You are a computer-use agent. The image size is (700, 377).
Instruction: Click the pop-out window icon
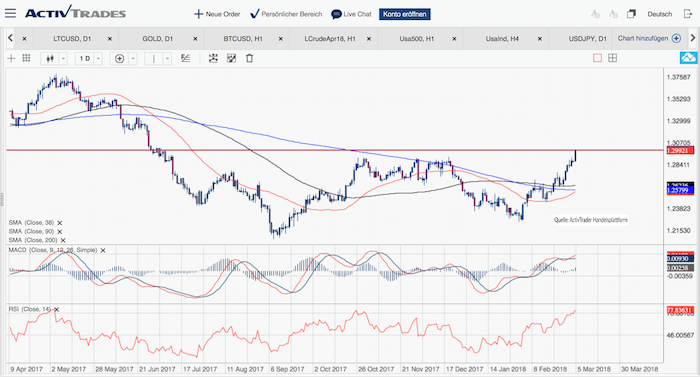coord(631,14)
